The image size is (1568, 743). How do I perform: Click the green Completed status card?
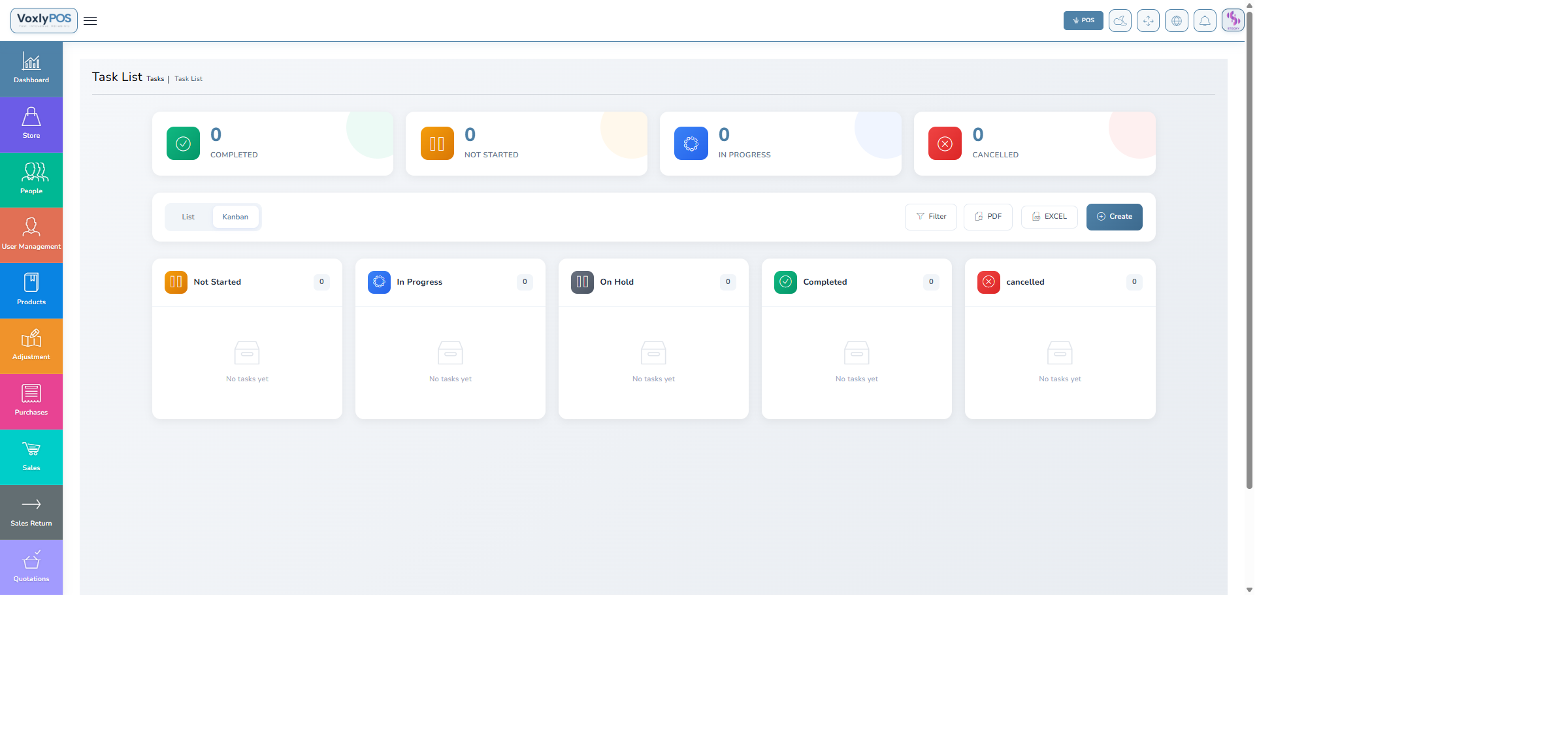click(273, 143)
